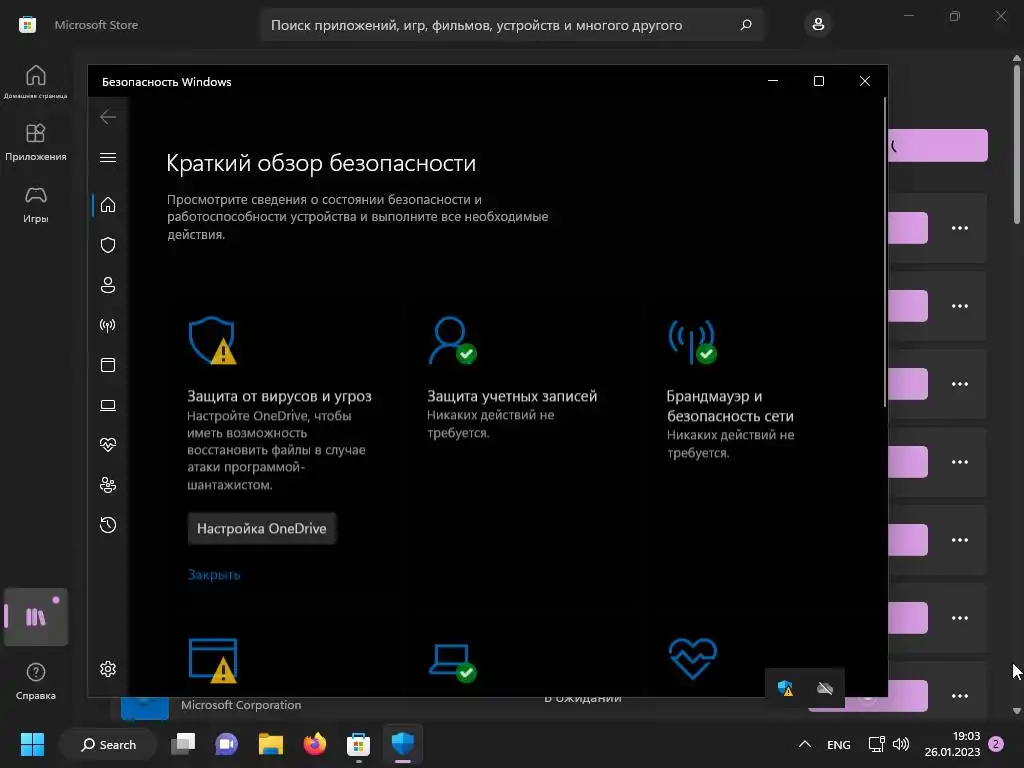
Task: Open Device performance & health heart sidebar icon
Action: tap(108, 445)
